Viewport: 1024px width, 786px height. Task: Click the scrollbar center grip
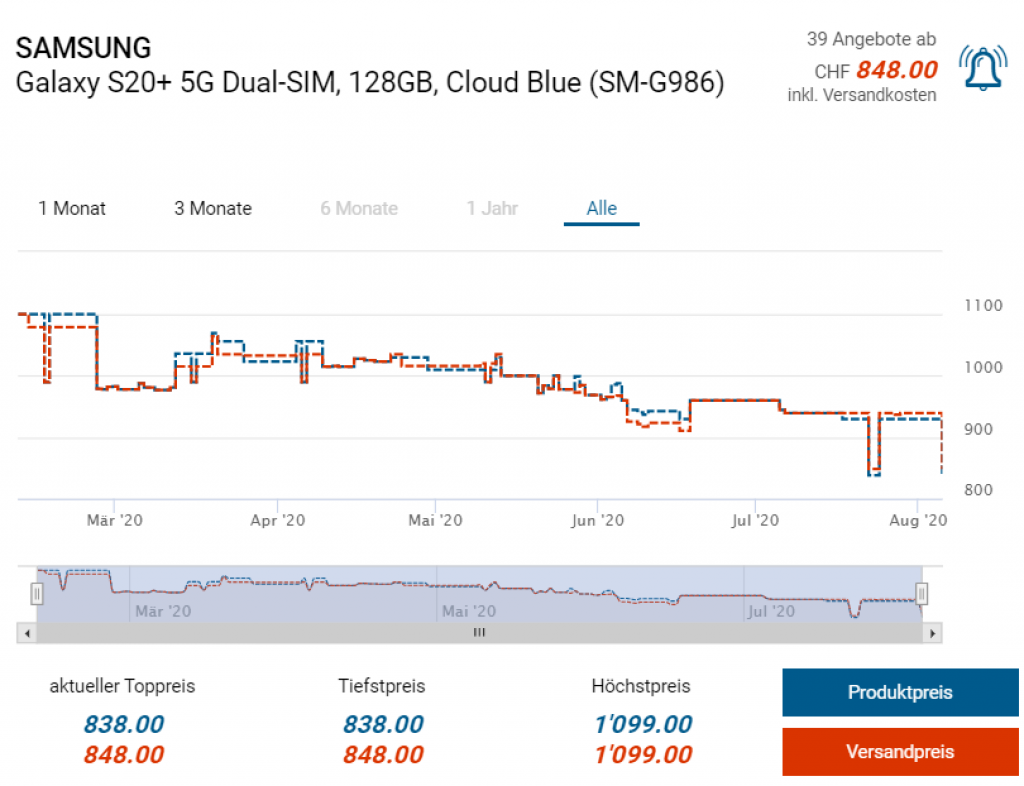click(479, 633)
